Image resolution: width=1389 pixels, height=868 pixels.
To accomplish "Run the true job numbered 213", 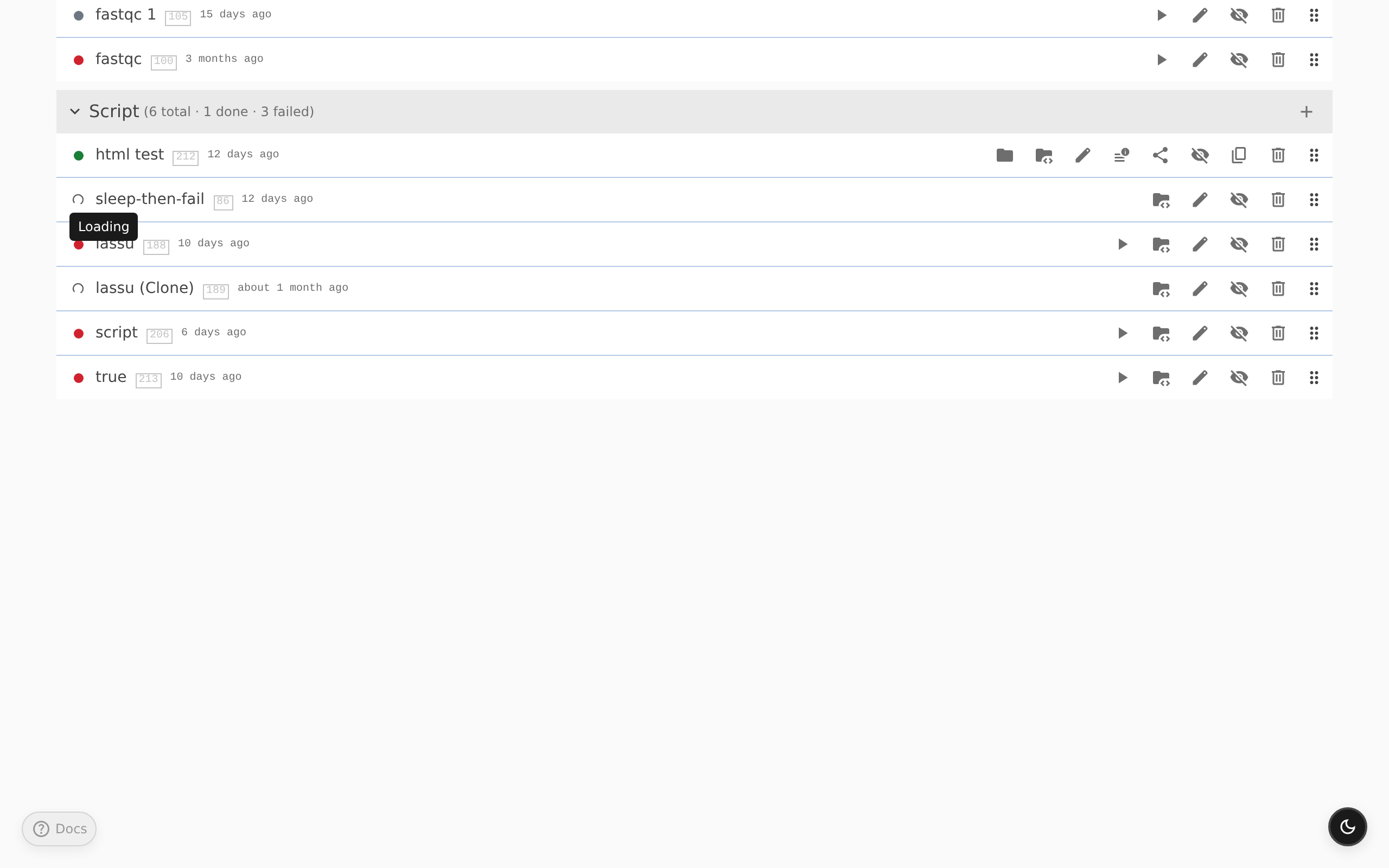I will point(1122,378).
